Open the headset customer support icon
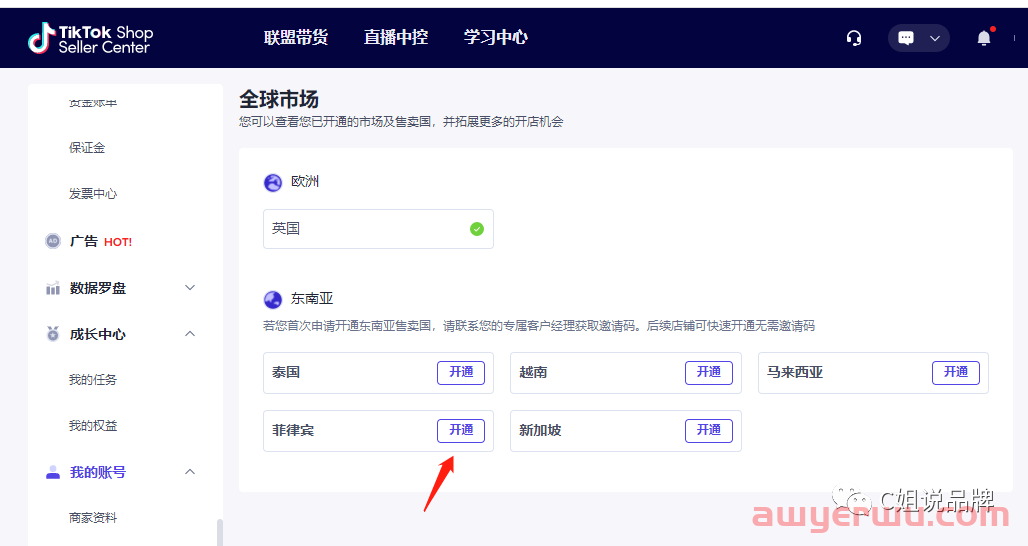Image resolution: width=1028 pixels, height=546 pixels. (854, 38)
